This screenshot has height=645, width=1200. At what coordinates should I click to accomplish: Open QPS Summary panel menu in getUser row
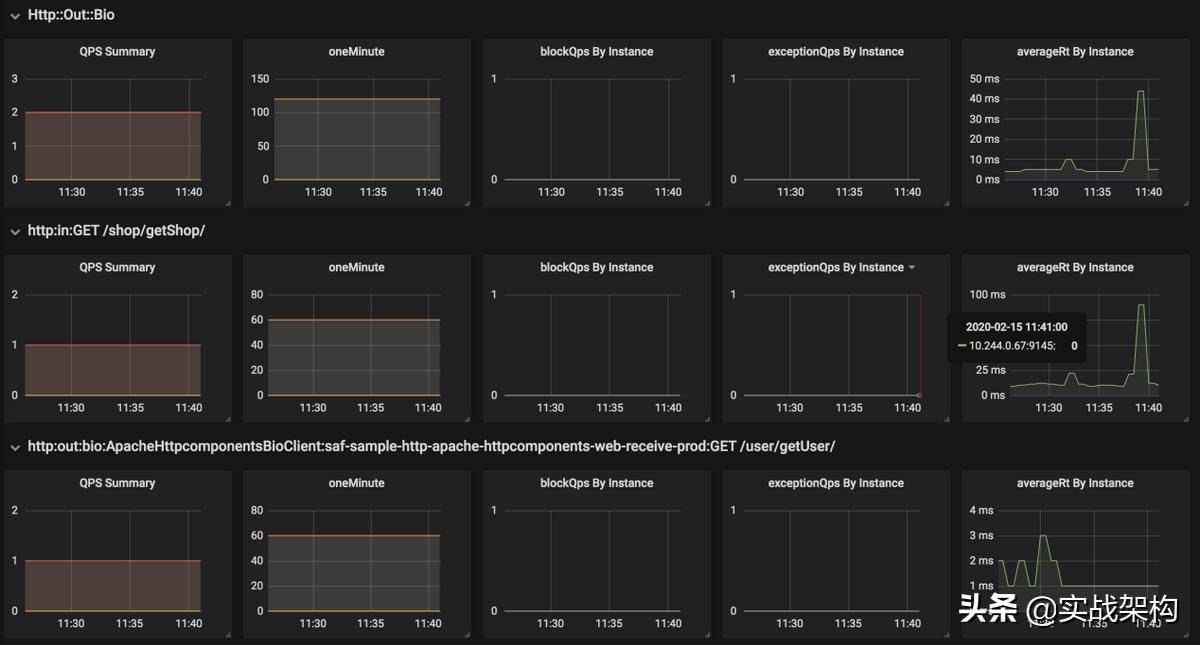click(117, 483)
